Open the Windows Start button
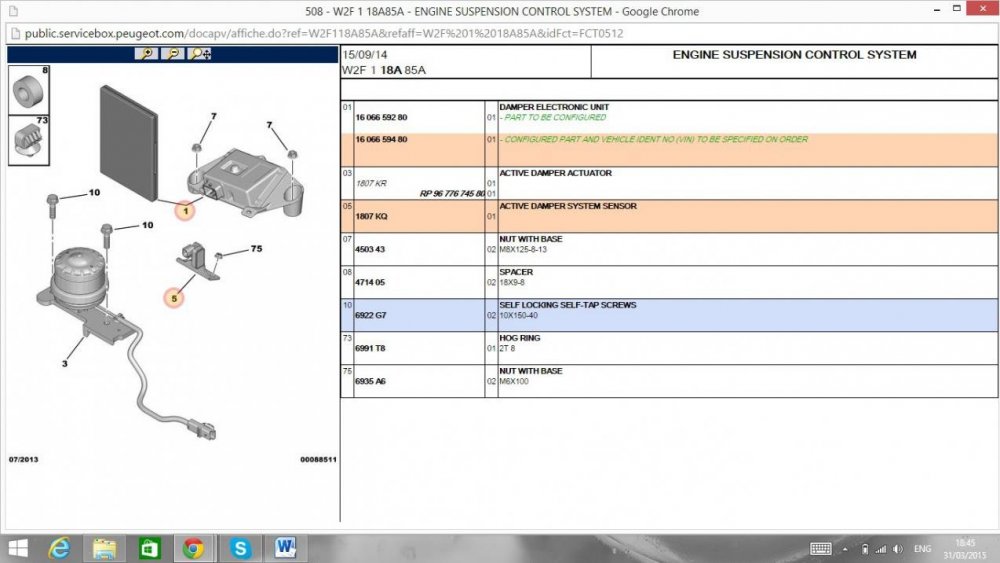This screenshot has width=1000, height=563. pos(17,548)
